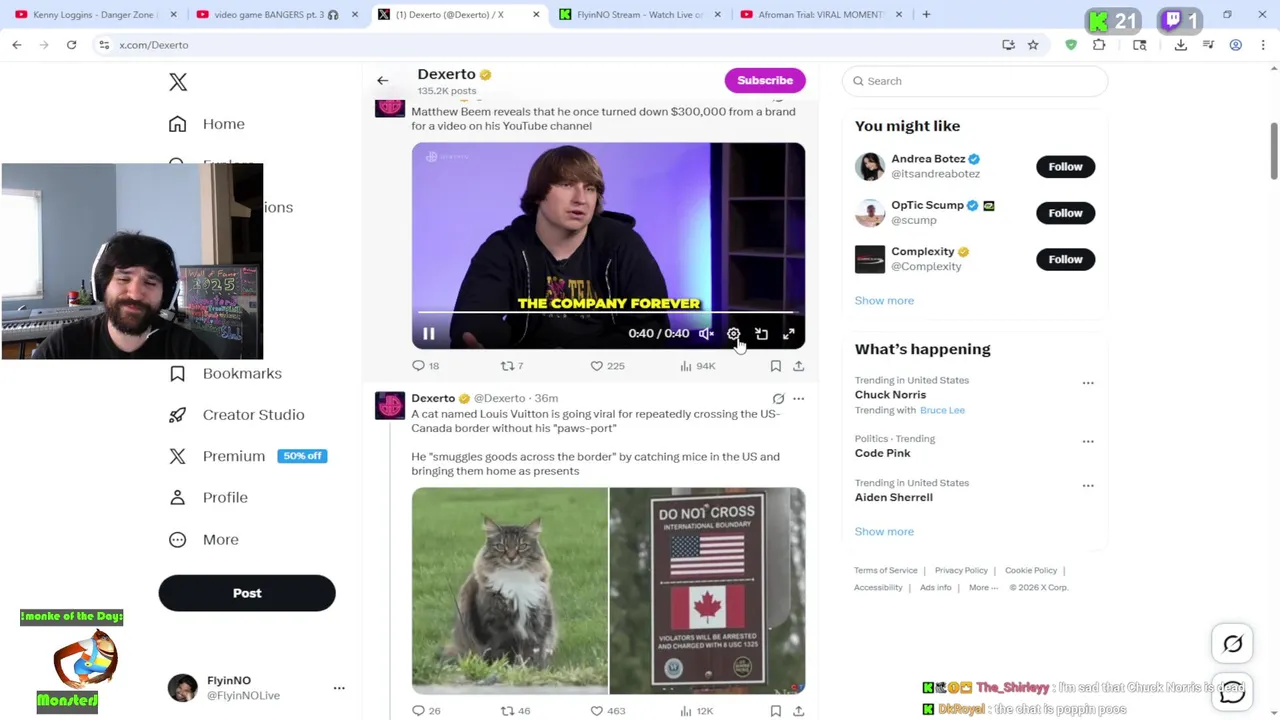Viewport: 1280px width, 720px height.
Task: Open Creator Studio in the sidebar
Action: (x=237, y=414)
